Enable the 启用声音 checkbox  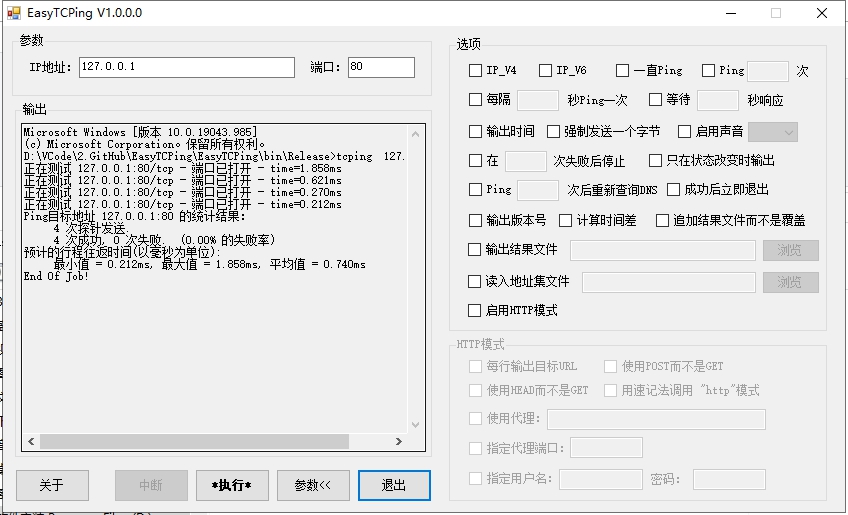point(684,131)
